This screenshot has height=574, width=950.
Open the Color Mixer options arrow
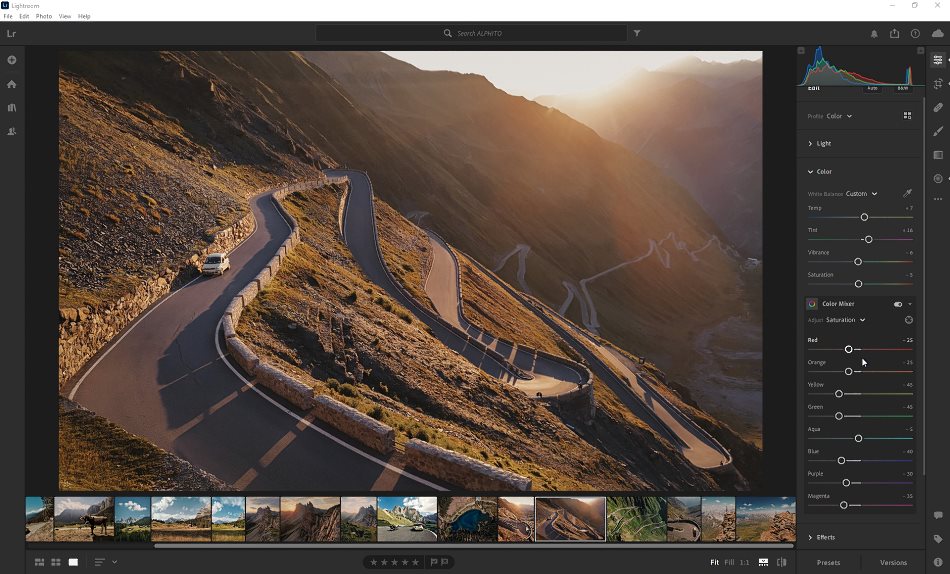click(x=909, y=304)
